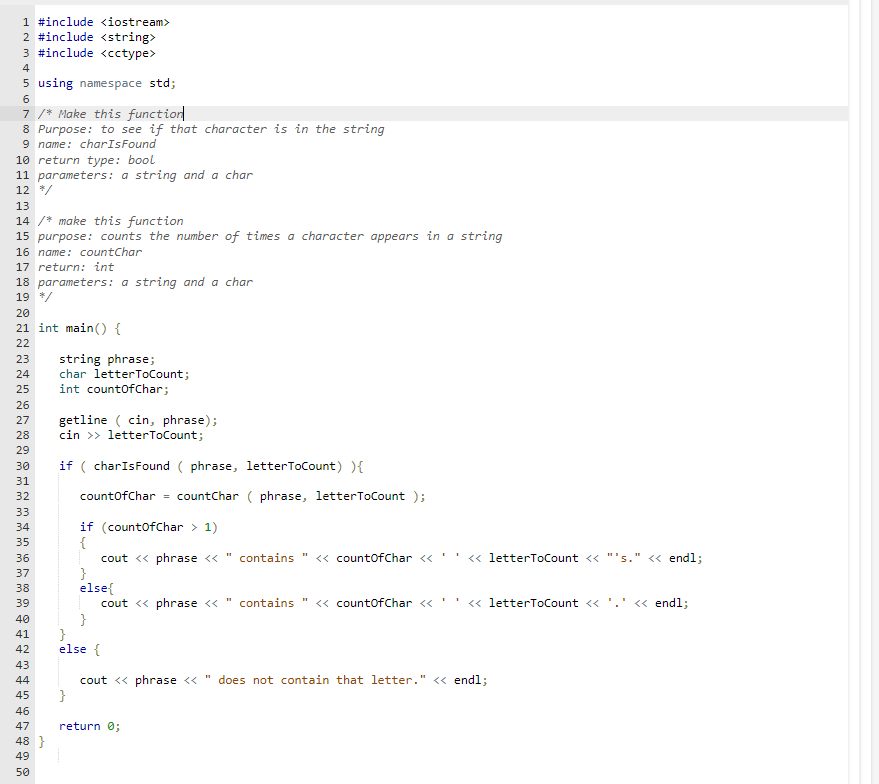
Task: Click 'using namespace std;' line
Action: click(107, 83)
